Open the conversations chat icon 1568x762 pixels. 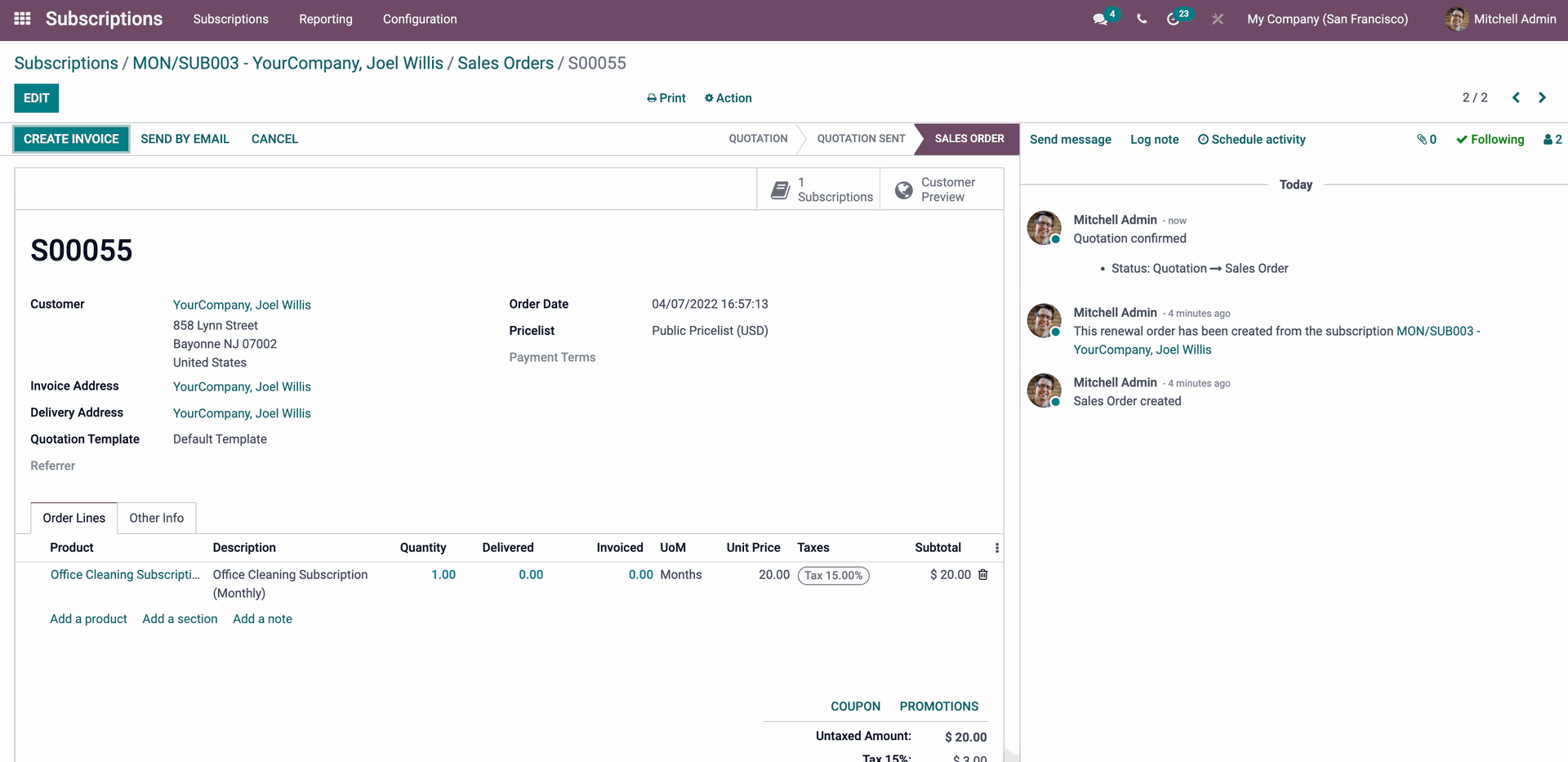click(x=1101, y=19)
